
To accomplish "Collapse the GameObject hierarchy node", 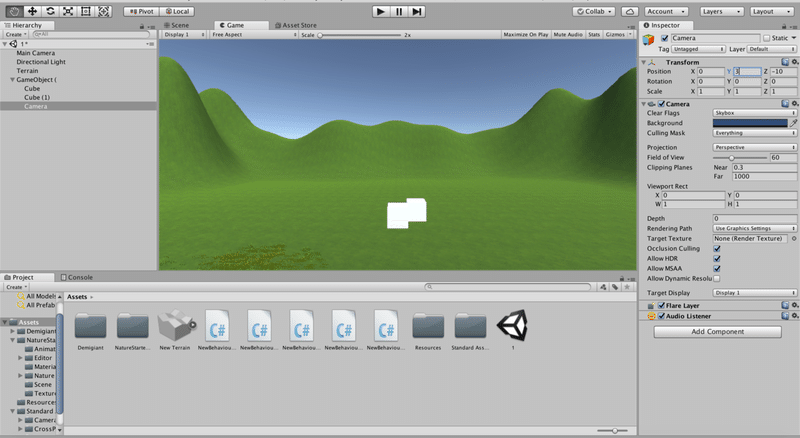I will pos(13,80).
